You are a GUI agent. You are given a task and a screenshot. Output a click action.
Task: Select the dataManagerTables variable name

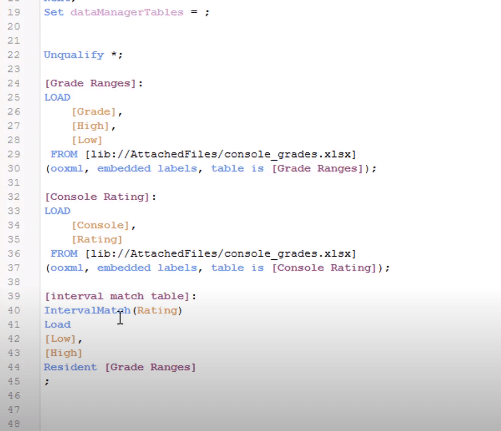point(127,12)
